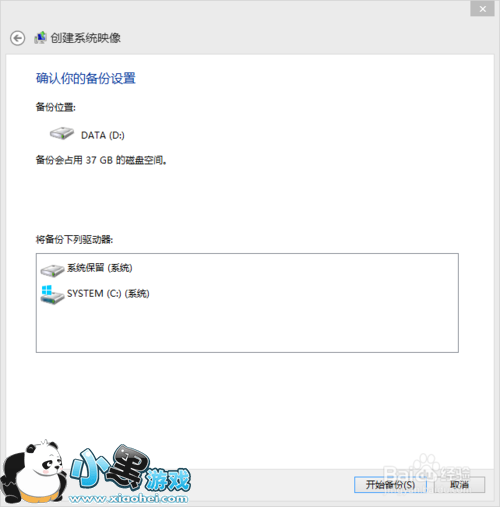Go back with the round arrow button
Image resolution: width=500 pixels, height=507 pixels.
coord(17,38)
